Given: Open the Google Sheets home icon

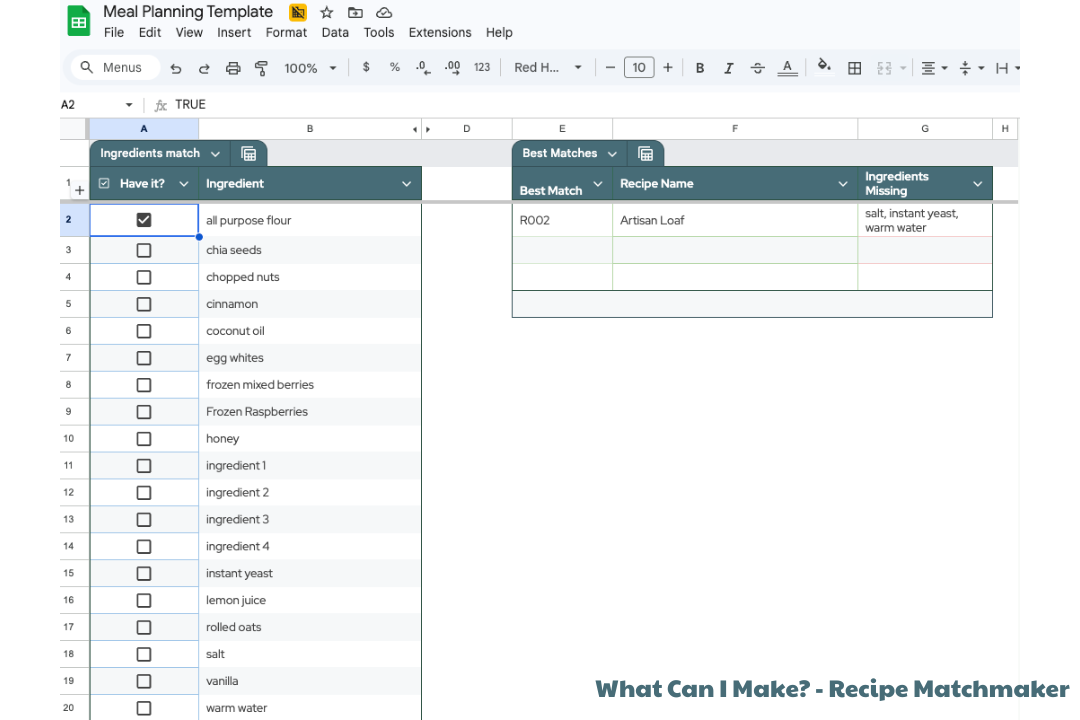Looking at the screenshot, I should coord(79,21).
